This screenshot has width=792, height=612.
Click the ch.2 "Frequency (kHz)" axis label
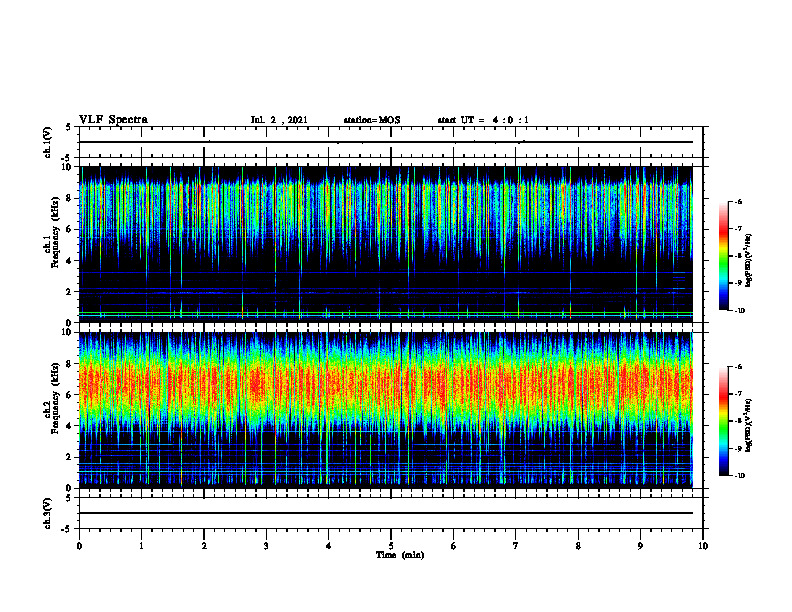click(55, 398)
